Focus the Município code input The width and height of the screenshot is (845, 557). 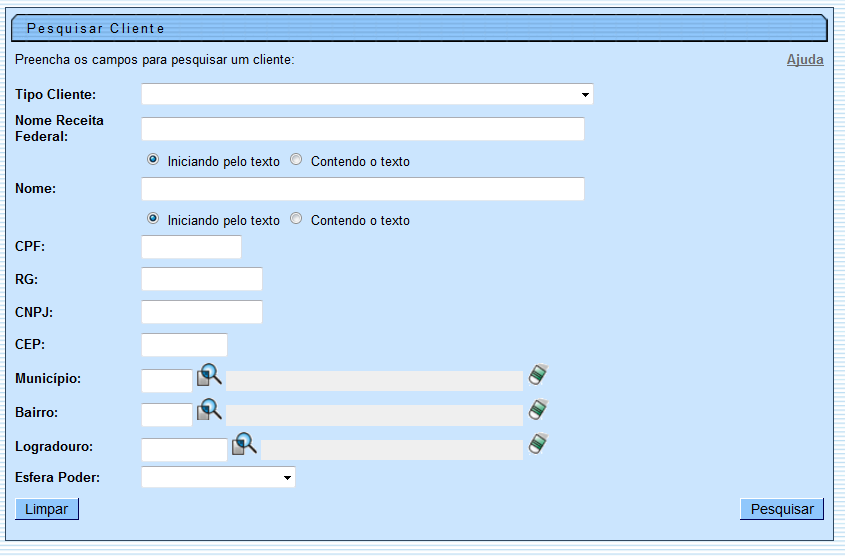point(167,381)
